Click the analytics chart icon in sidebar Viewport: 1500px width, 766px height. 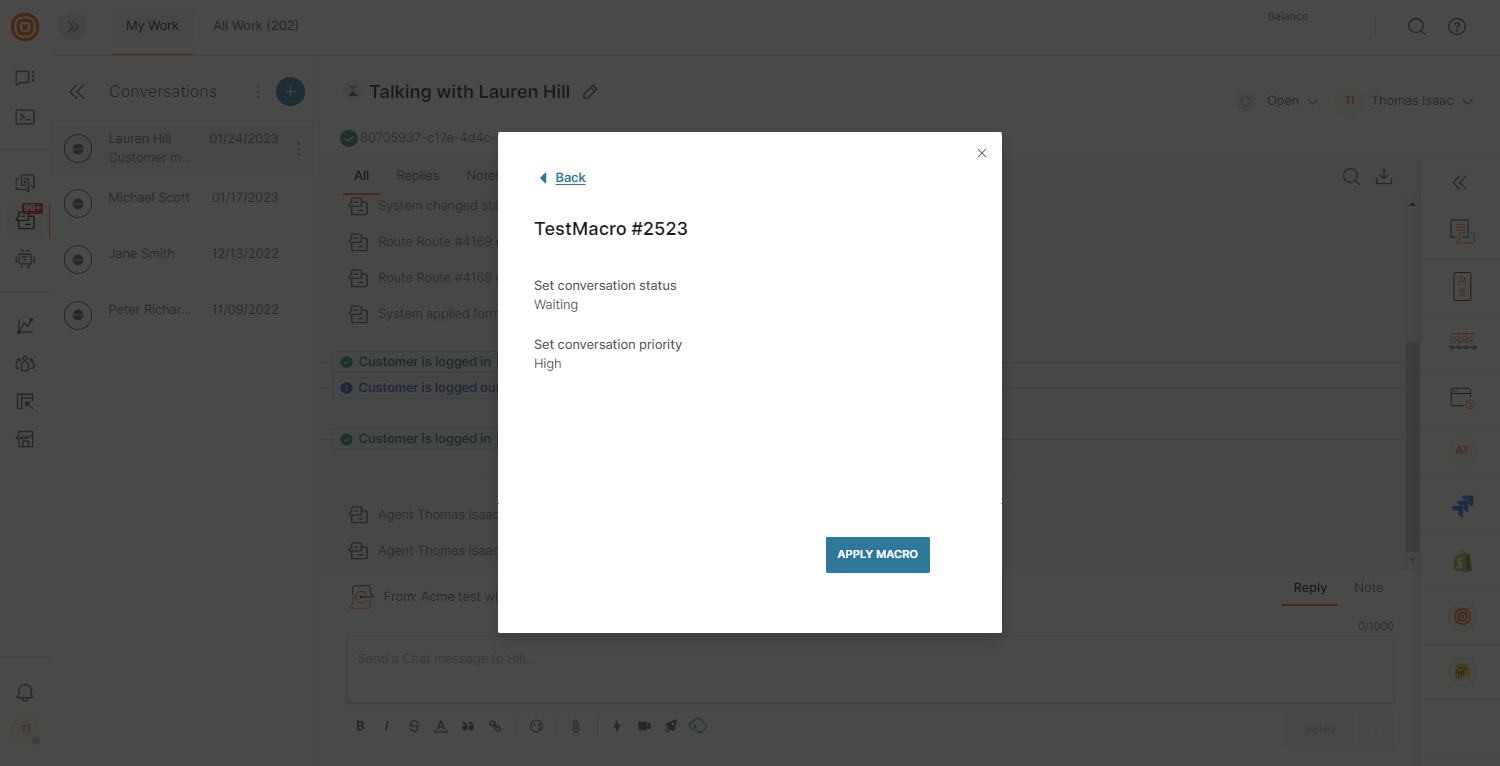point(26,326)
